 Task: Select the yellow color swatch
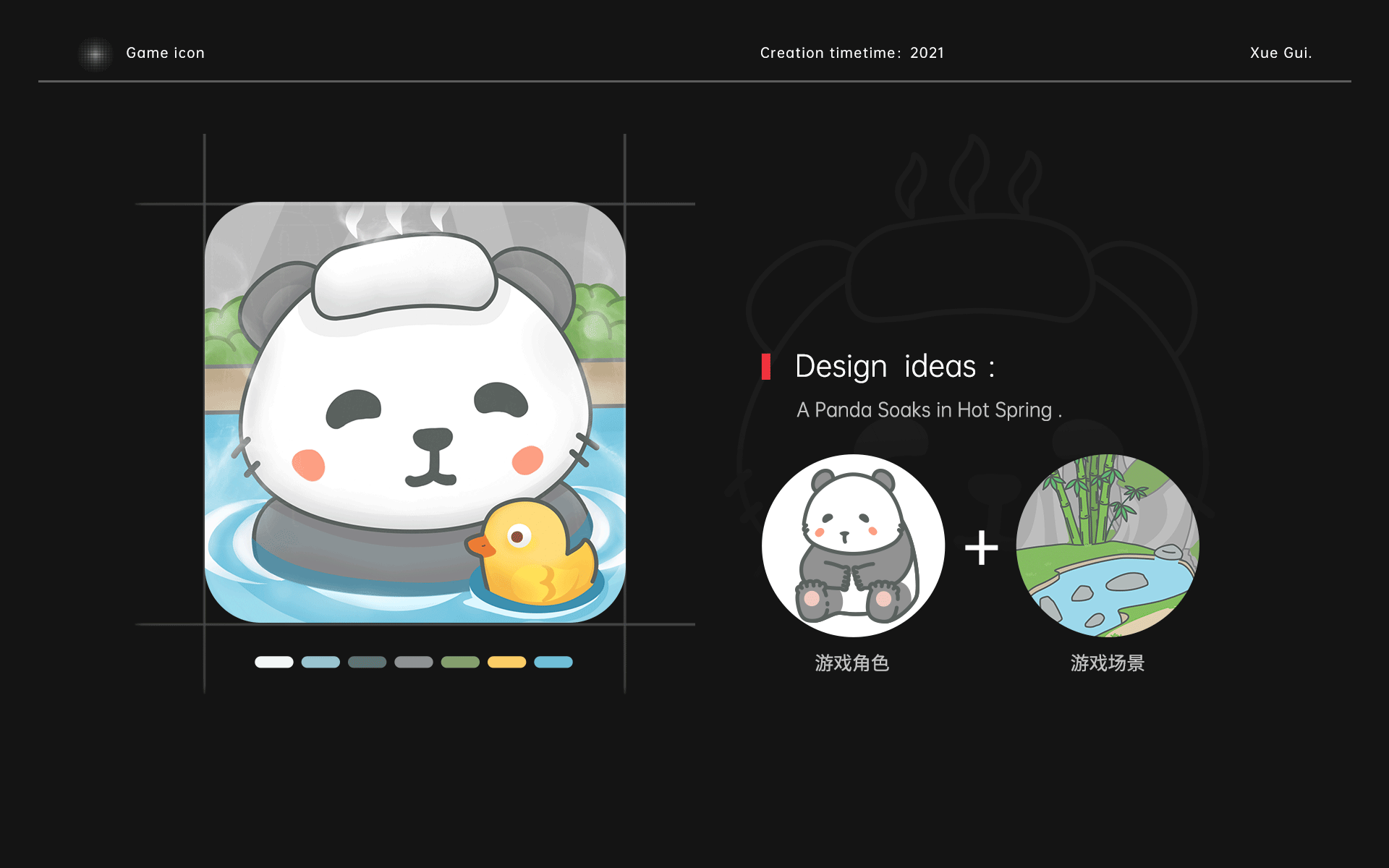tap(506, 662)
